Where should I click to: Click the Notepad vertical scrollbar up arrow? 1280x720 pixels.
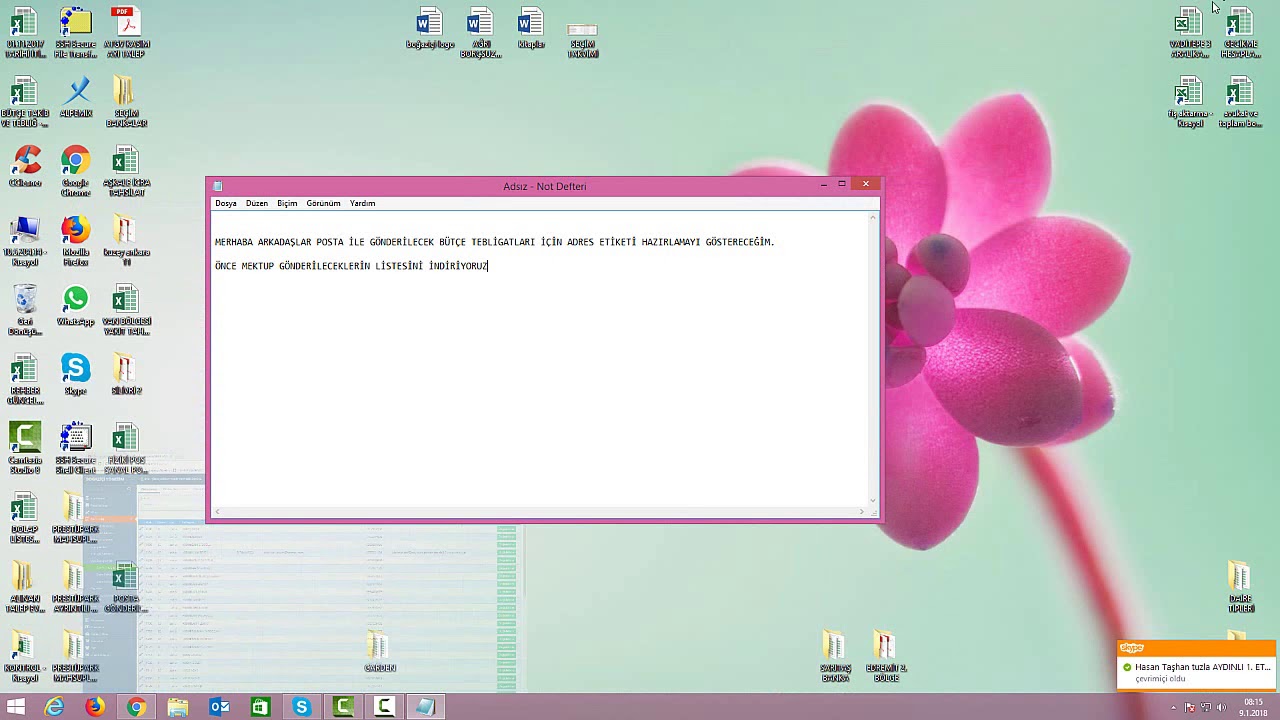point(873,217)
